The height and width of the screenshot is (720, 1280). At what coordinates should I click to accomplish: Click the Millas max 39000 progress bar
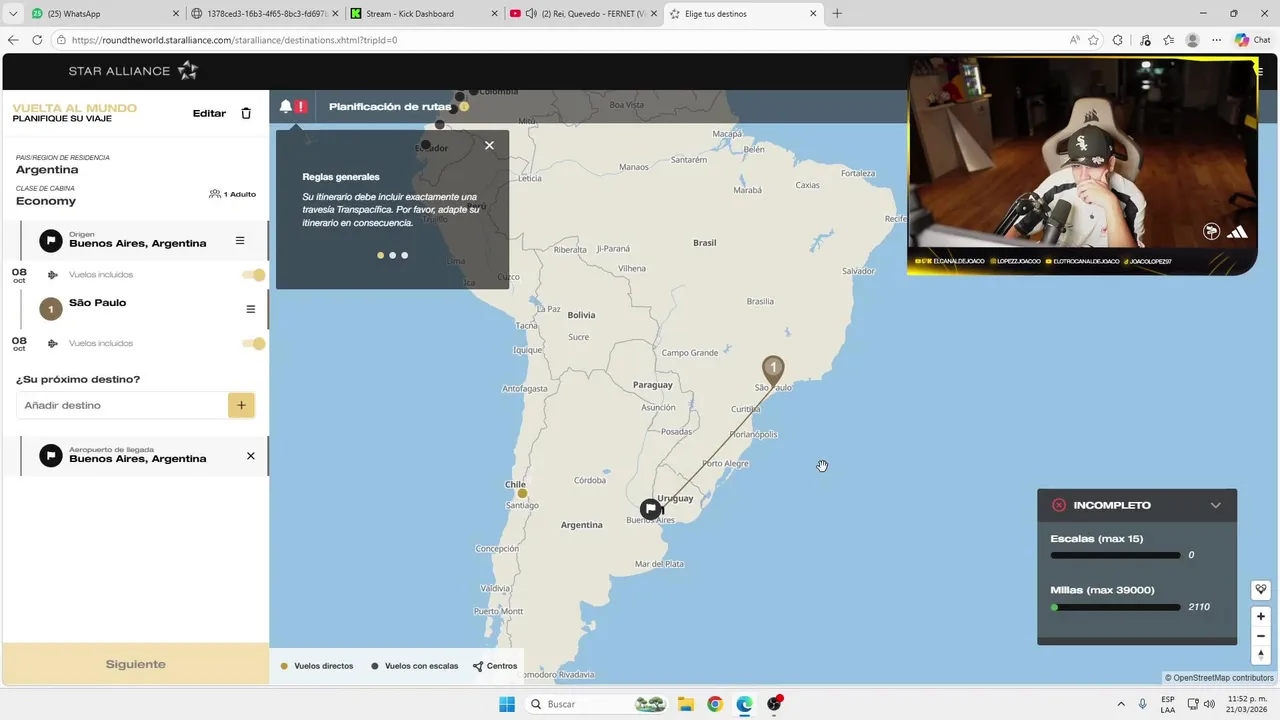[1115, 607]
